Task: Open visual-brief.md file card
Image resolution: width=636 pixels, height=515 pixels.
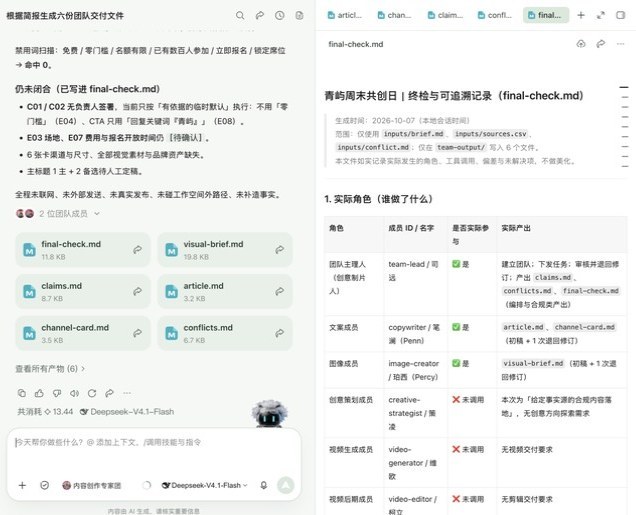Action: point(225,250)
